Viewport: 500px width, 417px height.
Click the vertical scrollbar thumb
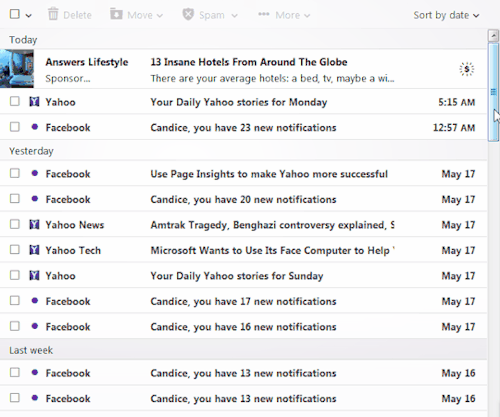[493, 92]
